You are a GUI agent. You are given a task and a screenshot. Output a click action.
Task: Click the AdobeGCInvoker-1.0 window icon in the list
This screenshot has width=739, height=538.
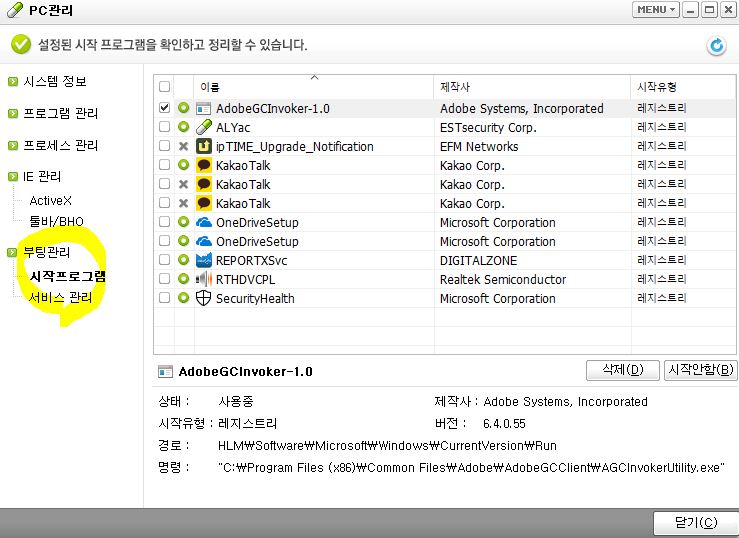(203, 109)
